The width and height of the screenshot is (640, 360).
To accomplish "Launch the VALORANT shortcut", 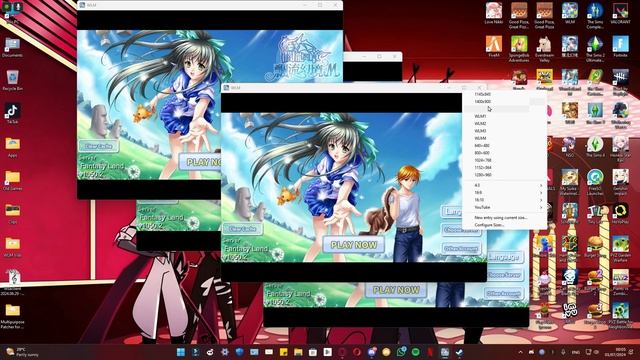I will [x=620, y=13].
